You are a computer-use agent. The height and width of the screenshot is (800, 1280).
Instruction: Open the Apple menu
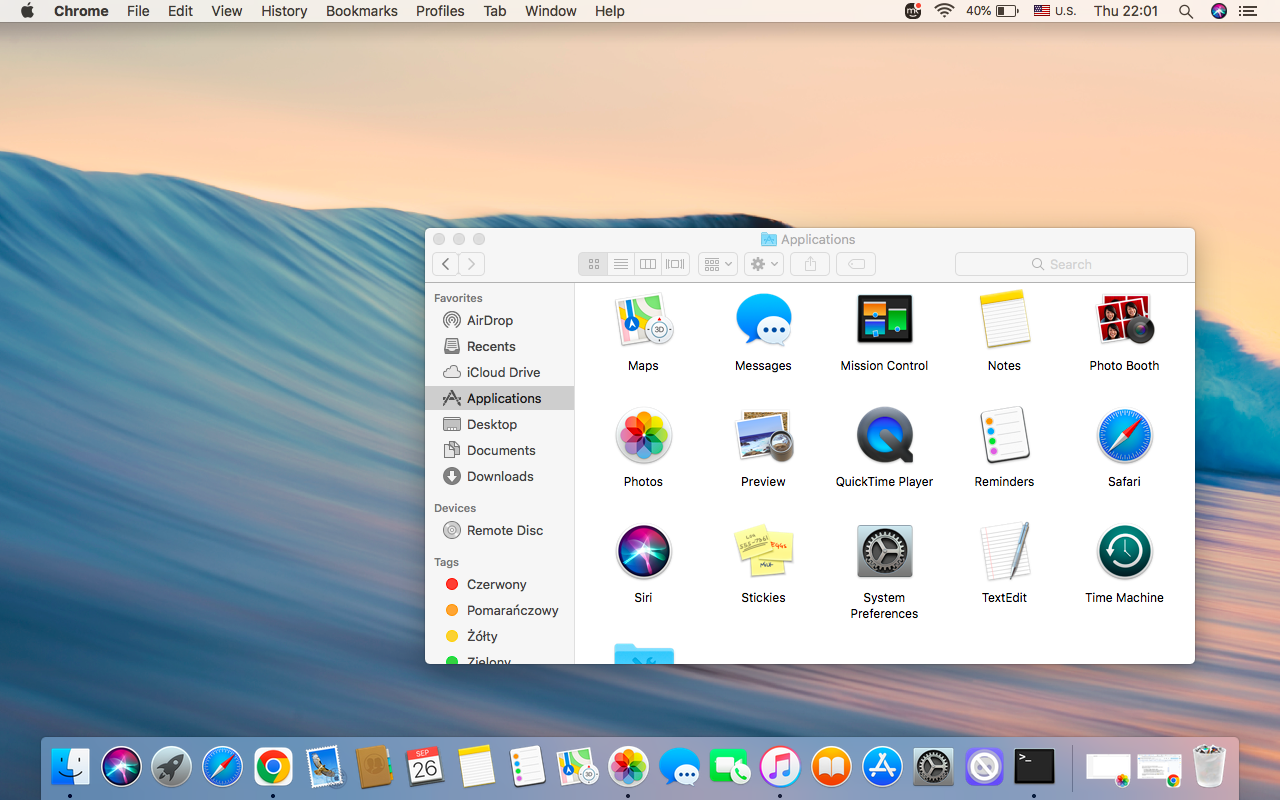coord(27,11)
